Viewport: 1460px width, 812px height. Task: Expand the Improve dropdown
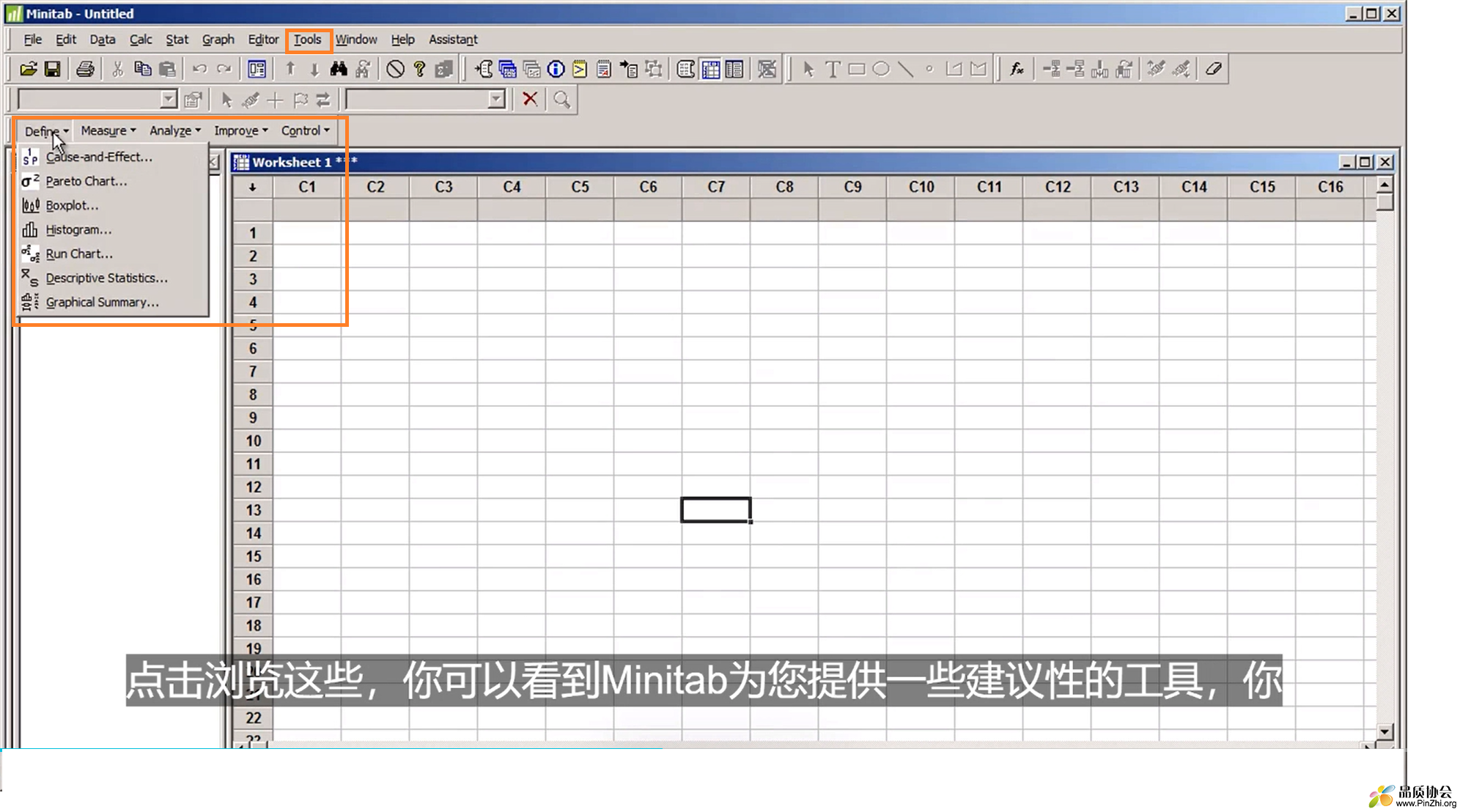pos(241,130)
